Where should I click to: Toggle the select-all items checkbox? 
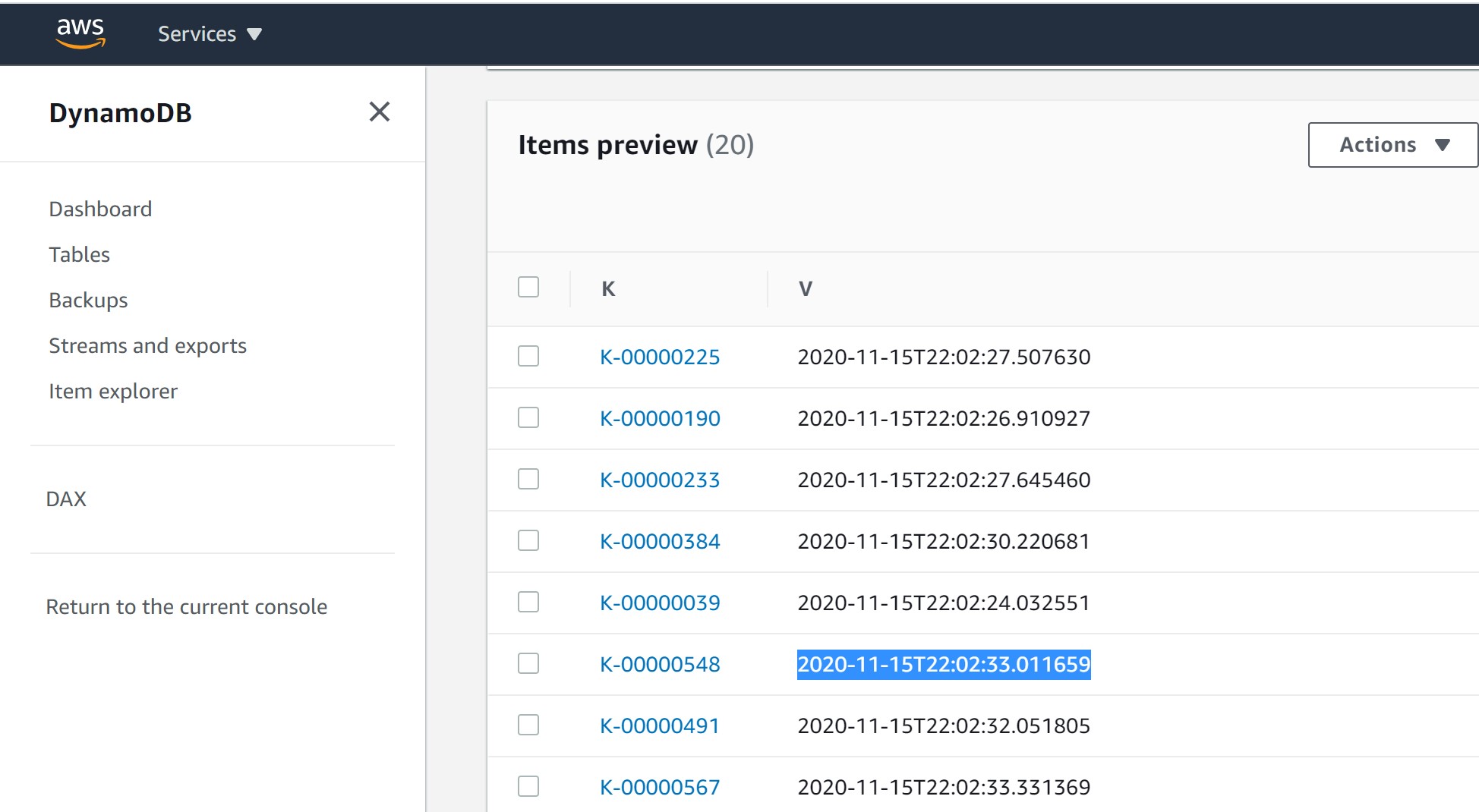(528, 288)
